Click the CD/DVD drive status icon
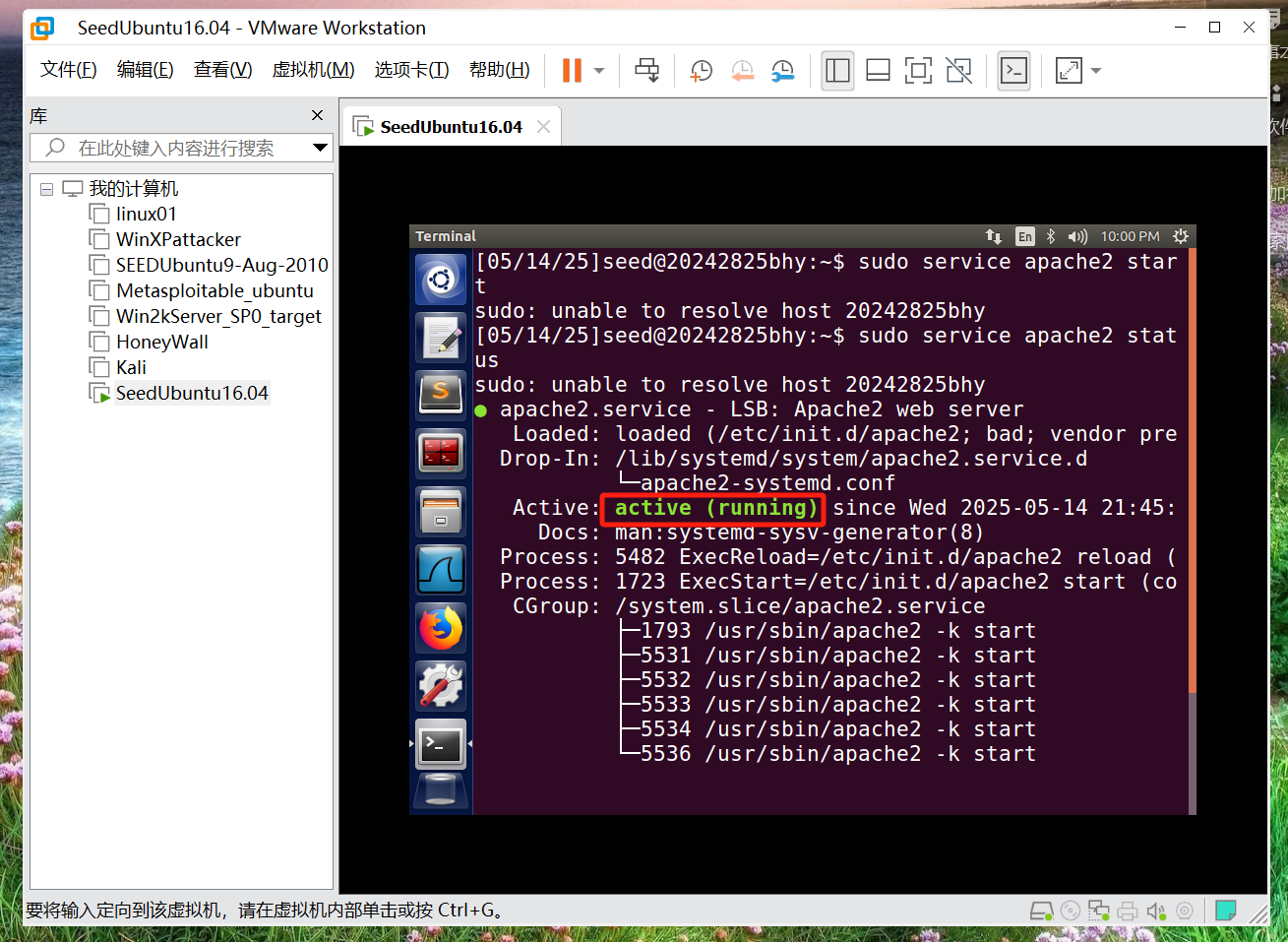Screen dimensions: 1288x942 pos(1071,911)
